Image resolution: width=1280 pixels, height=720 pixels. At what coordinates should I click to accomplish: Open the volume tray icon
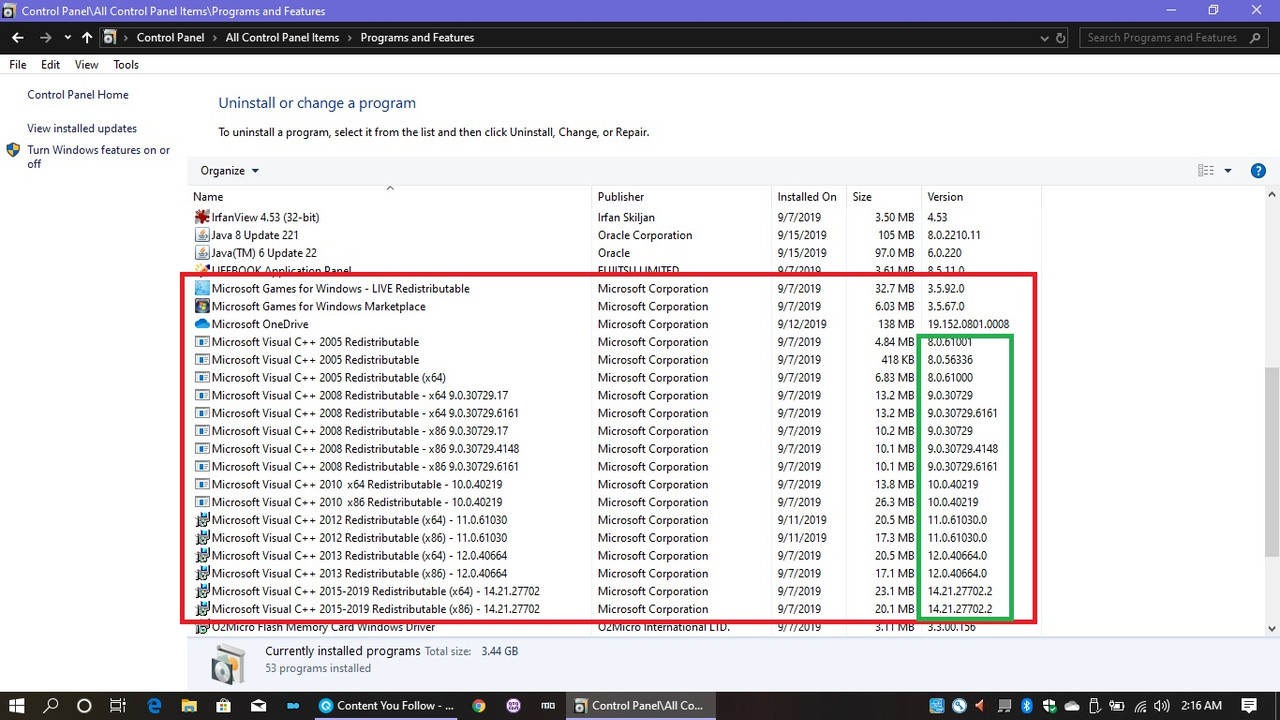click(x=1160, y=705)
